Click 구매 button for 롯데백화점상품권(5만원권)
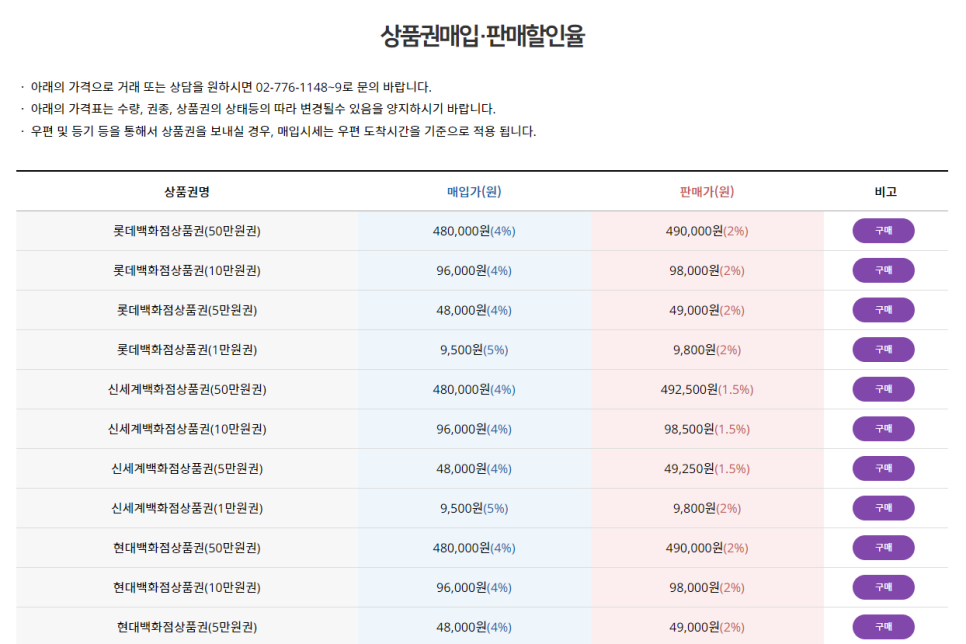 point(883,309)
